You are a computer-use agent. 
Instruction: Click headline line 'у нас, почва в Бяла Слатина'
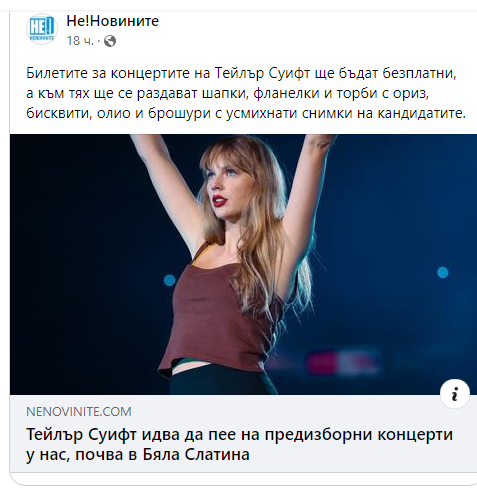[138, 455]
